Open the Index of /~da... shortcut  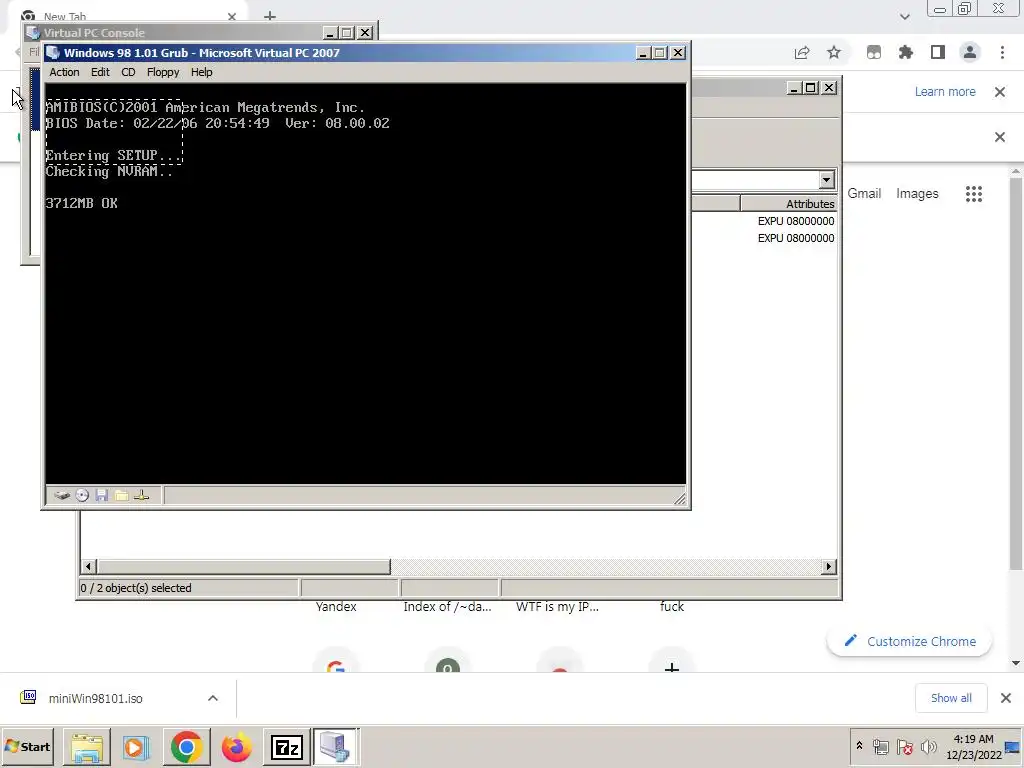point(447,607)
